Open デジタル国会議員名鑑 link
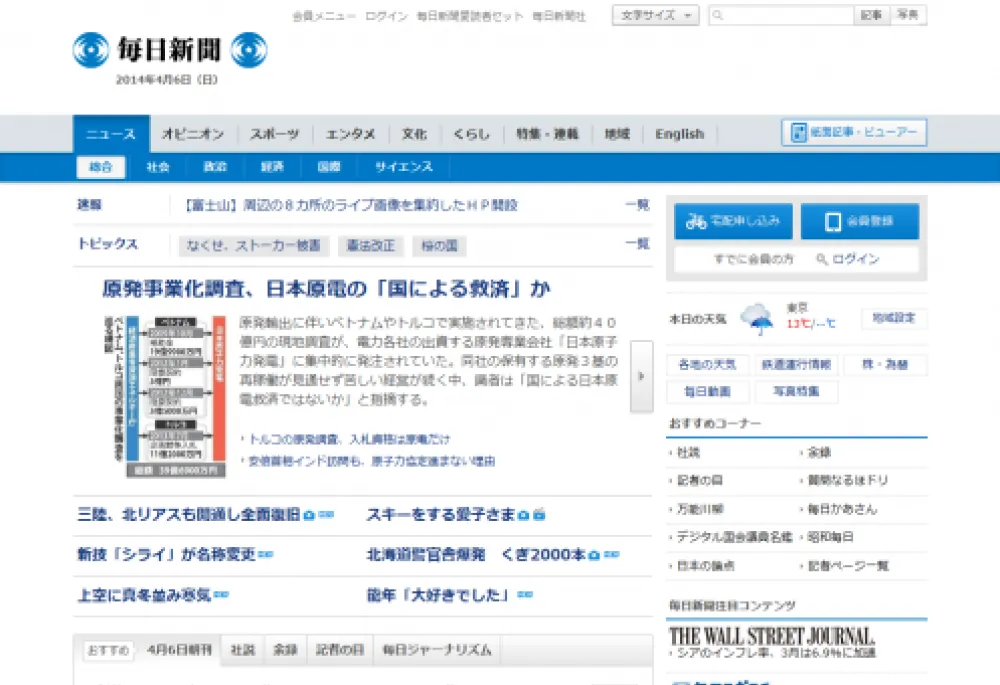Viewport: 1000px width, 685px height. (x=734, y=537)
